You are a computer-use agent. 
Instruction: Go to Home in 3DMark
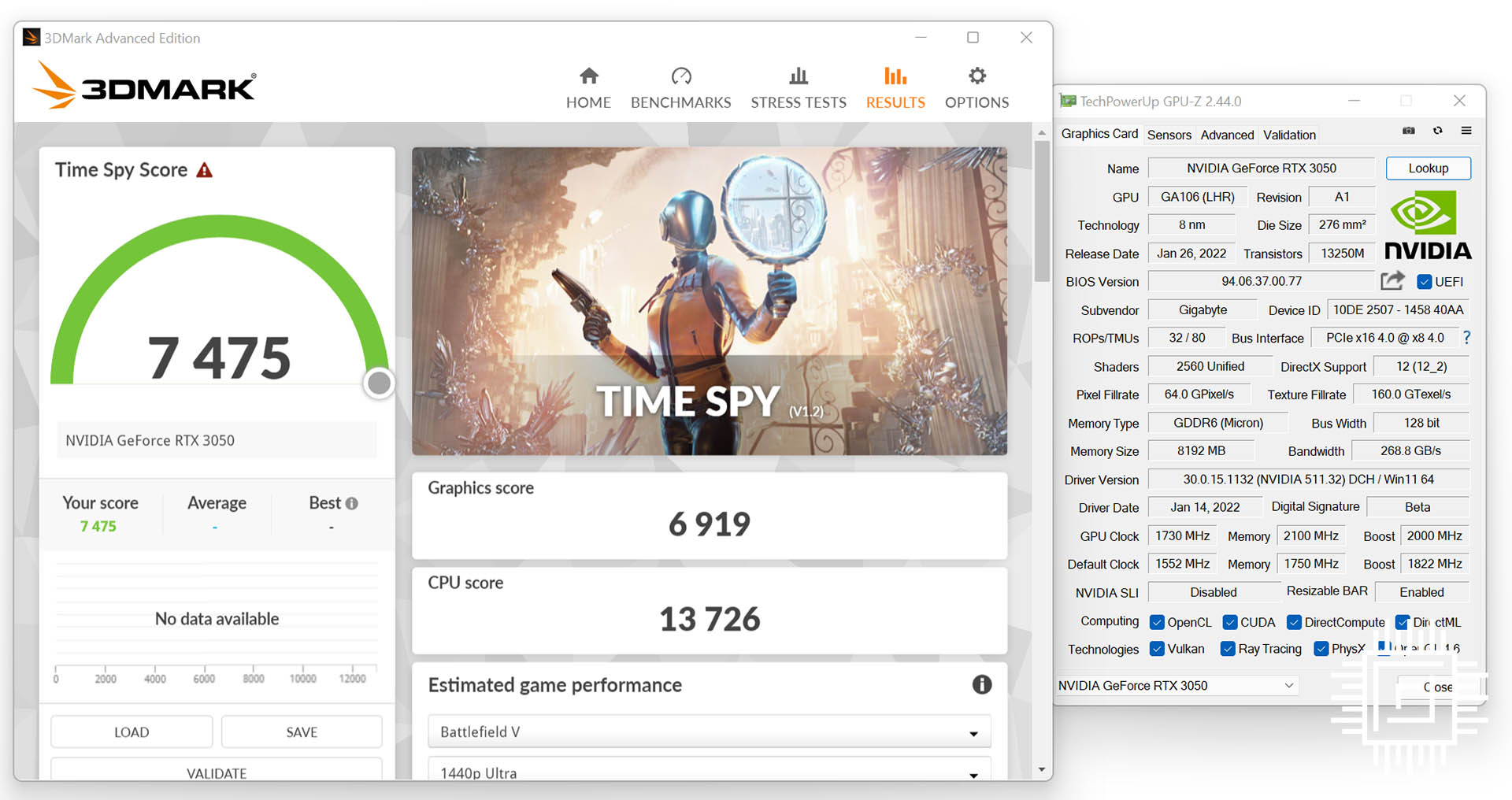point(588,87)
